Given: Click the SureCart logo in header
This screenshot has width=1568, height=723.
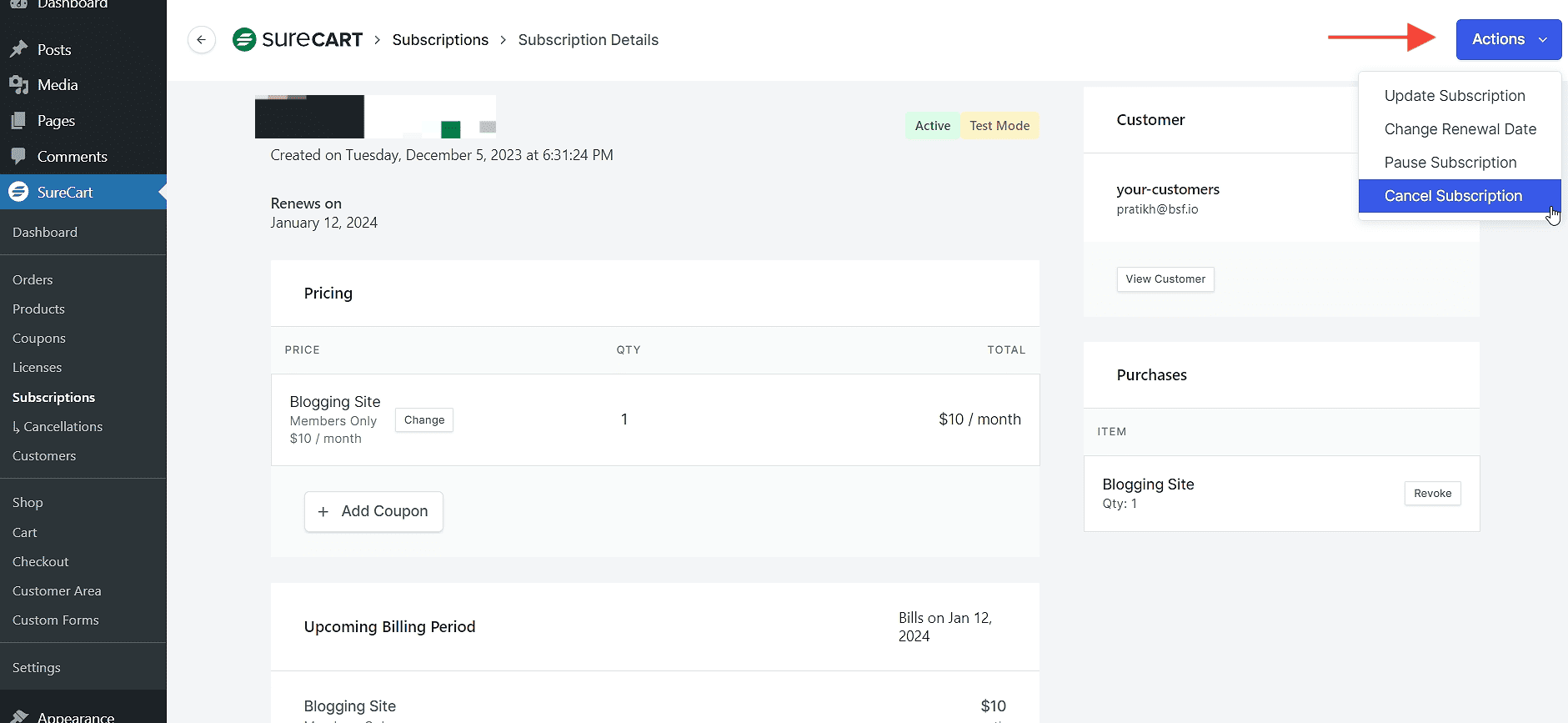Looking at the screenshot, I should (x=298, y=40).
